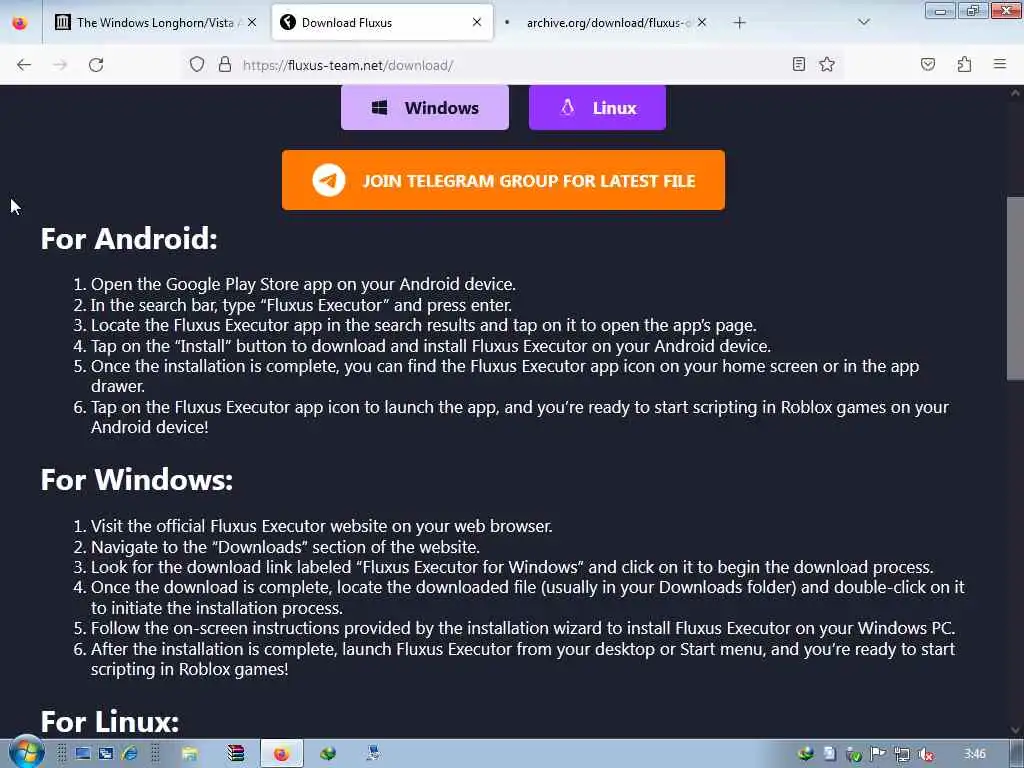Image resolution: width=1024 pixels, height=768 pixels.
Task: Click the "For Windows:" heading
Action: [136, 479]
